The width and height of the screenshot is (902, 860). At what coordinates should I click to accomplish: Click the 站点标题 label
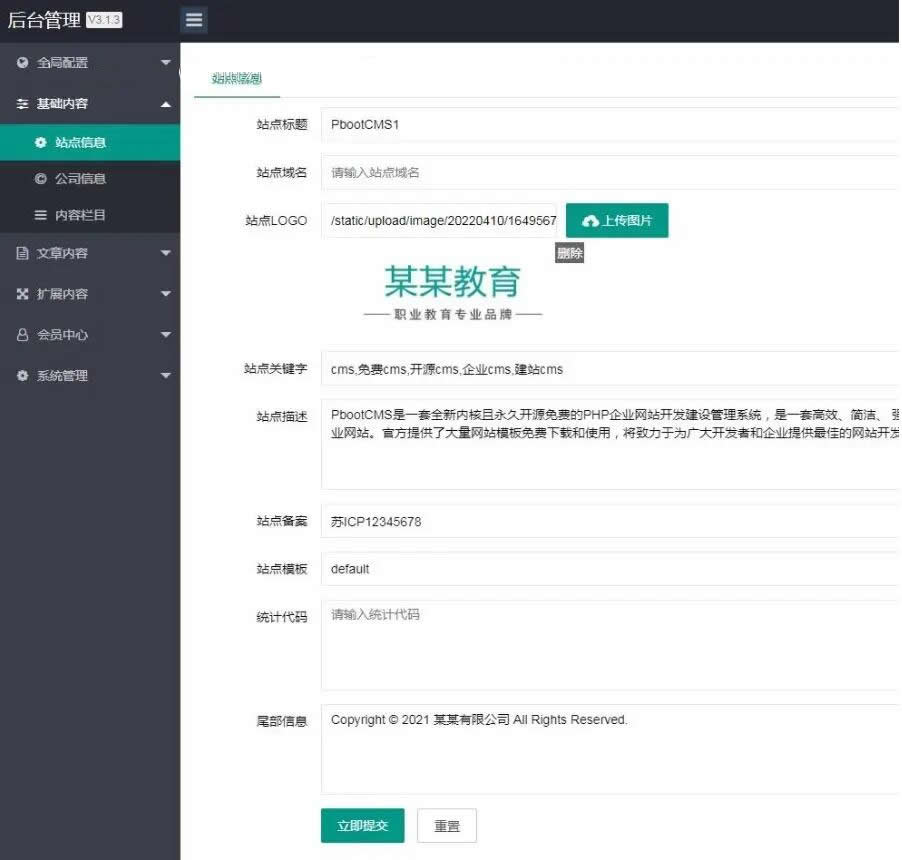point(282,124)
